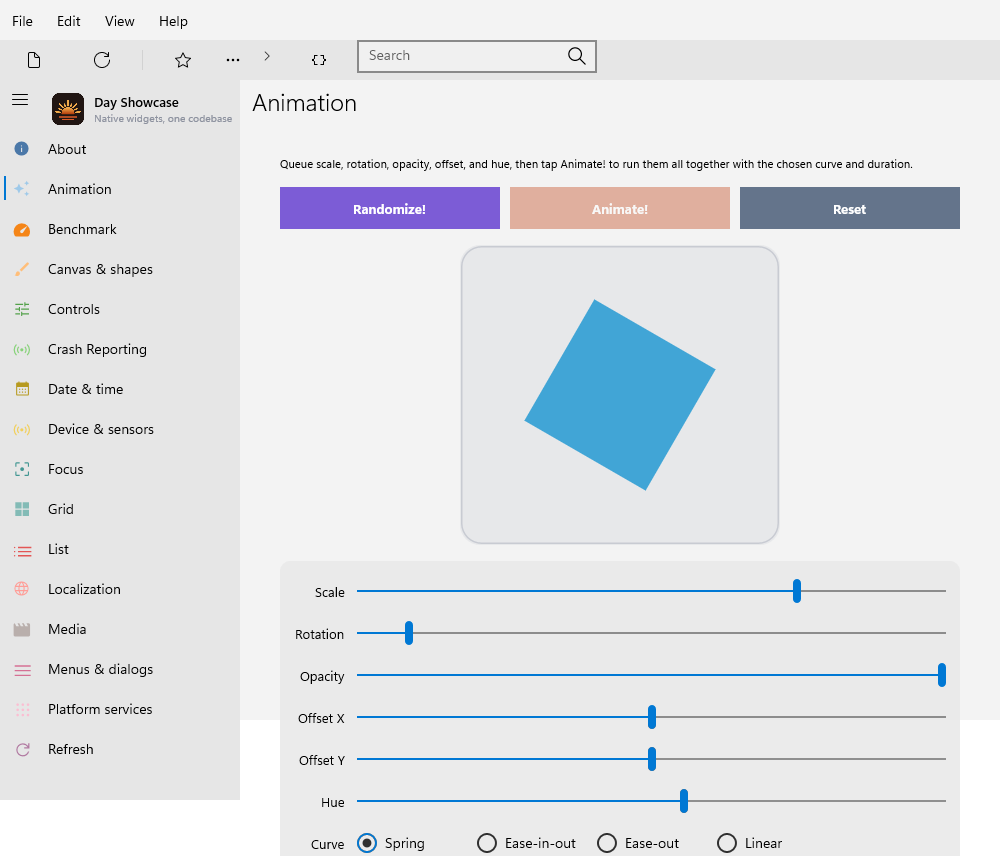Expand the toolbar overflow chevron

[267, 56]
